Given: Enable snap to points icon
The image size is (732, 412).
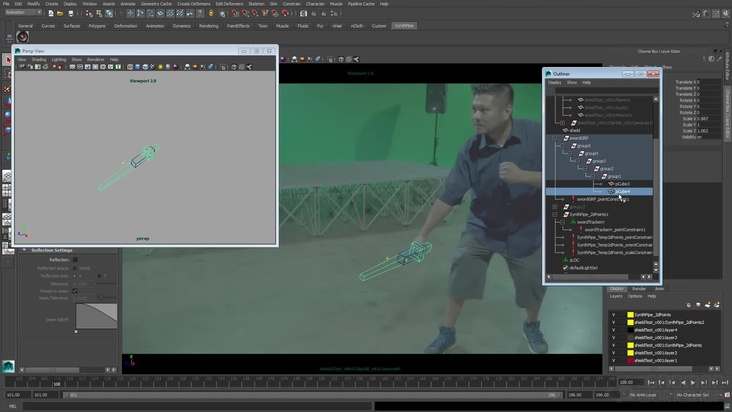Looking at the screenshot, I should coord(255,14).
